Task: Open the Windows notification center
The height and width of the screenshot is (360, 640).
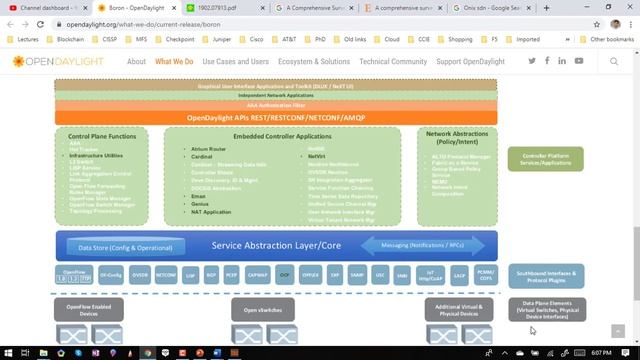Action: (625, 353)
